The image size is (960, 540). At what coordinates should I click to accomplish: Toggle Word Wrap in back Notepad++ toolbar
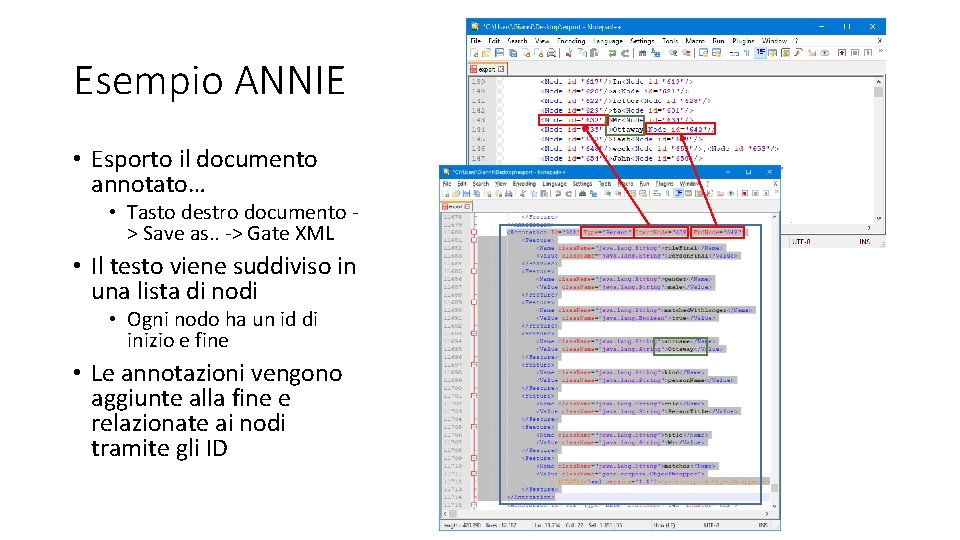[733, 53]
